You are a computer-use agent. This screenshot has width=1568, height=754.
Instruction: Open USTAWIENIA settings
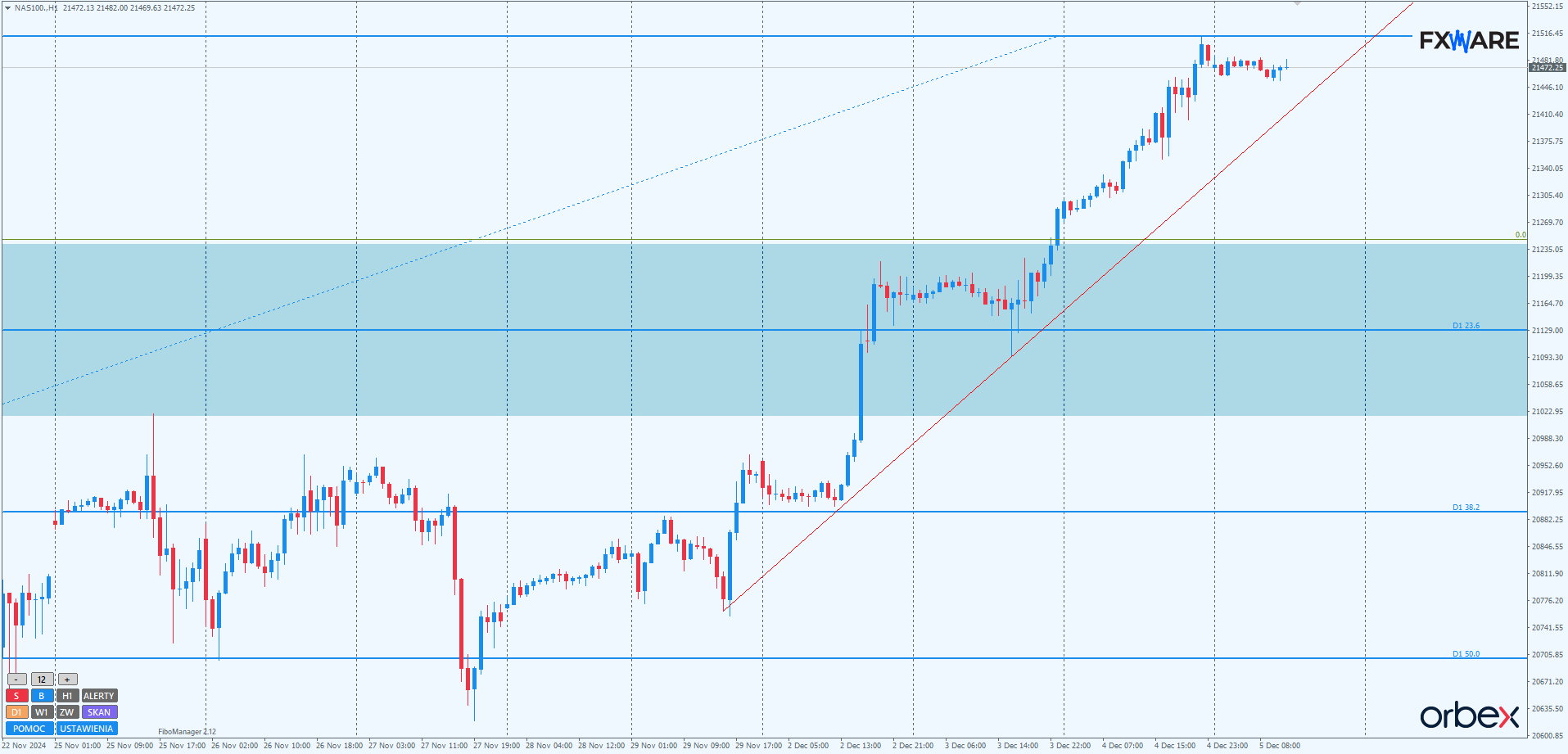pos(87,729)
